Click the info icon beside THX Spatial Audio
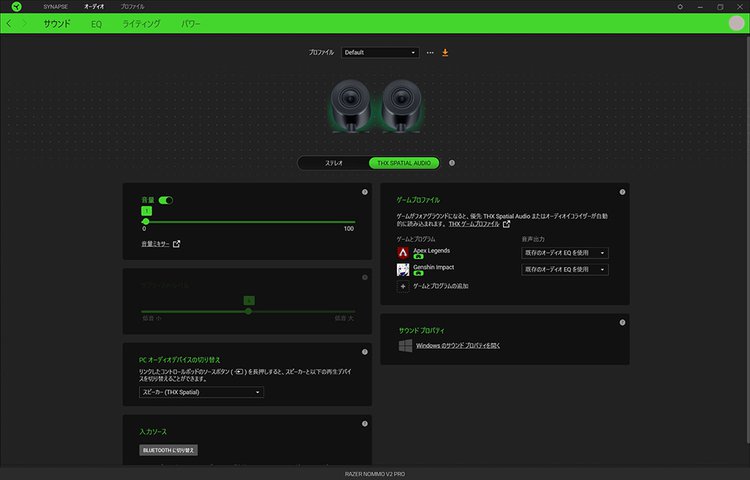The width and height of the screenshot is (750, 480). click(452, 162)
